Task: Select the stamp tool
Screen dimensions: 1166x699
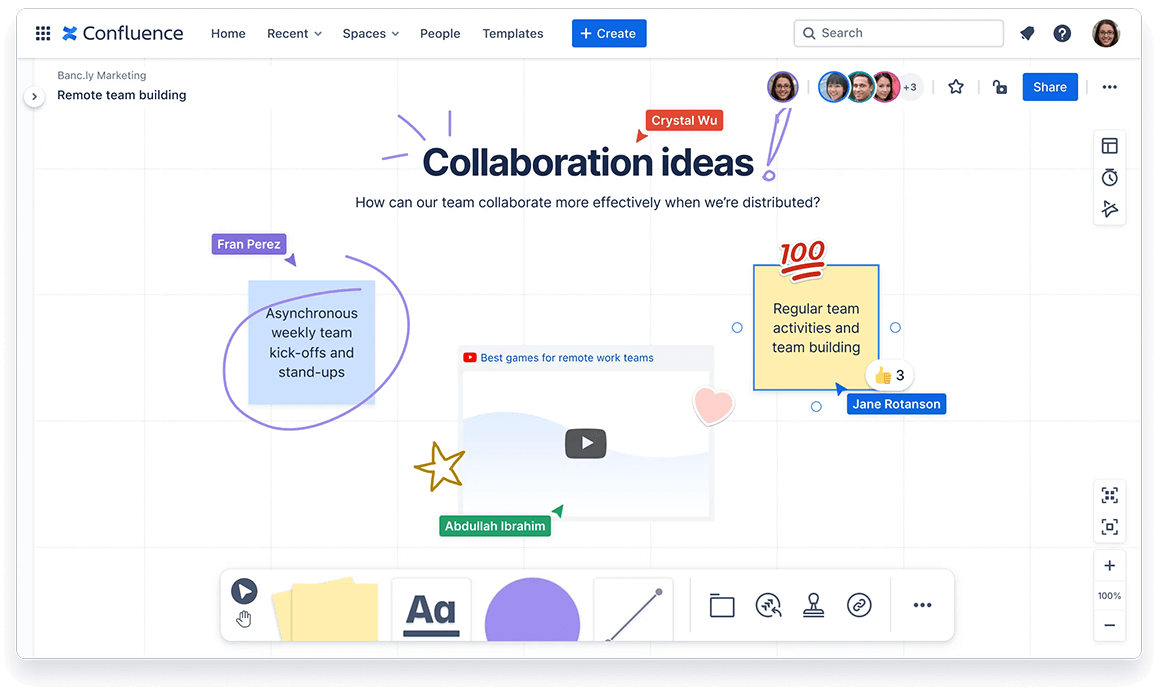Action: click(x=813, y=605)
